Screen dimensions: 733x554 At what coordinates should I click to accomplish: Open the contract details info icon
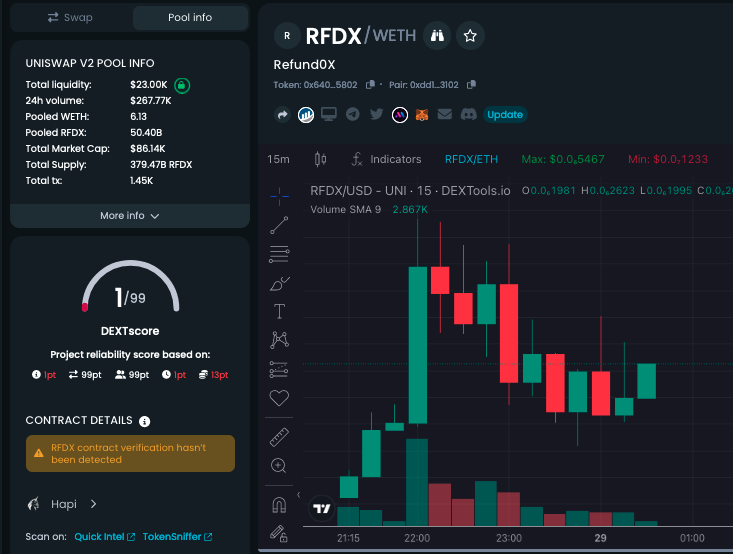point(144,422)
